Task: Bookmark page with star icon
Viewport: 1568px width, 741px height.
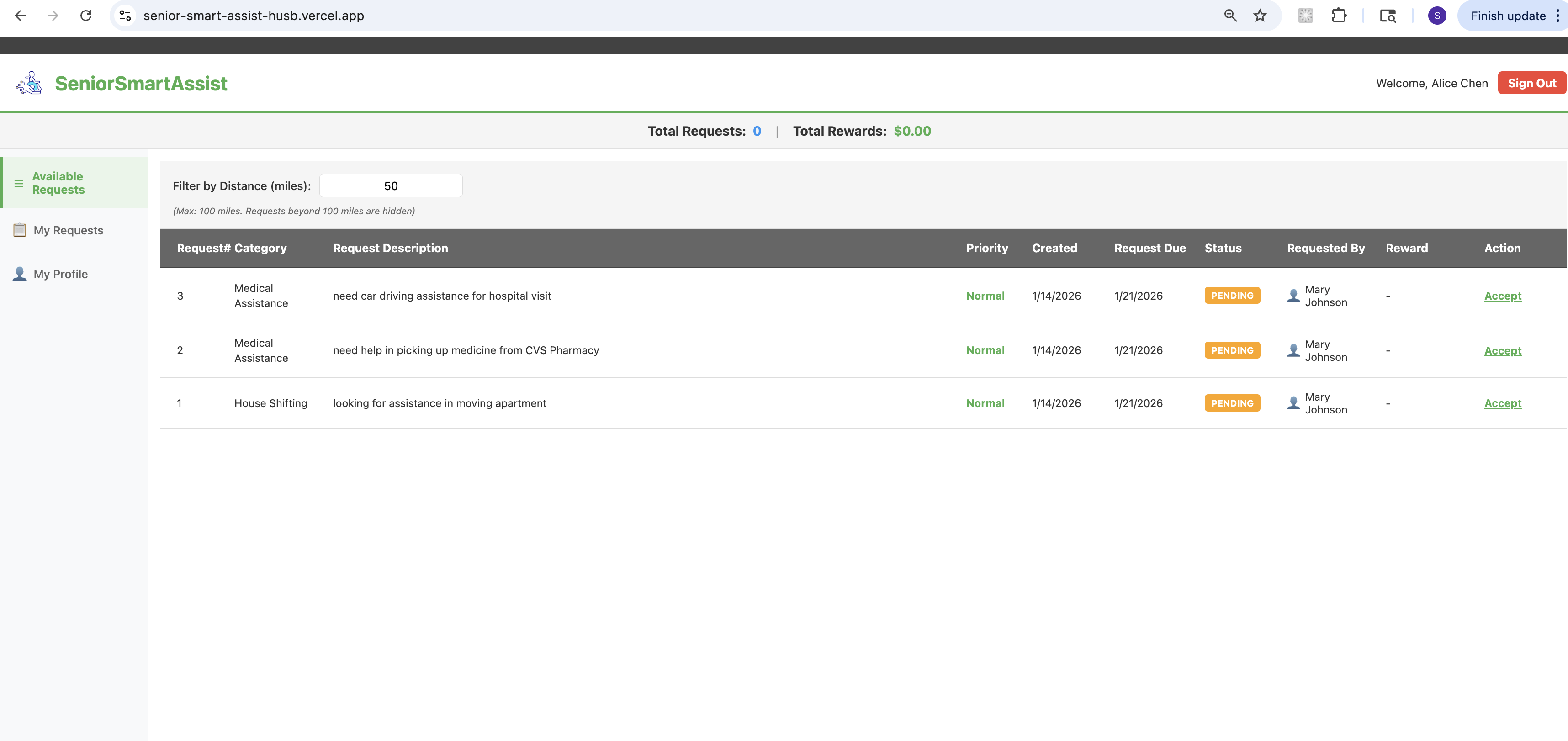Action: pyautogui.click(x=1260, y=16)
